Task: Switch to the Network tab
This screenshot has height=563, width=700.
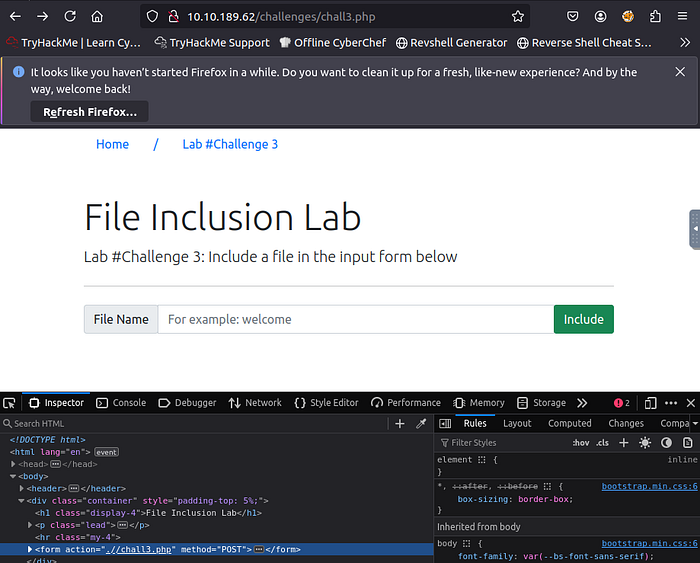Action: coord(255,403)
